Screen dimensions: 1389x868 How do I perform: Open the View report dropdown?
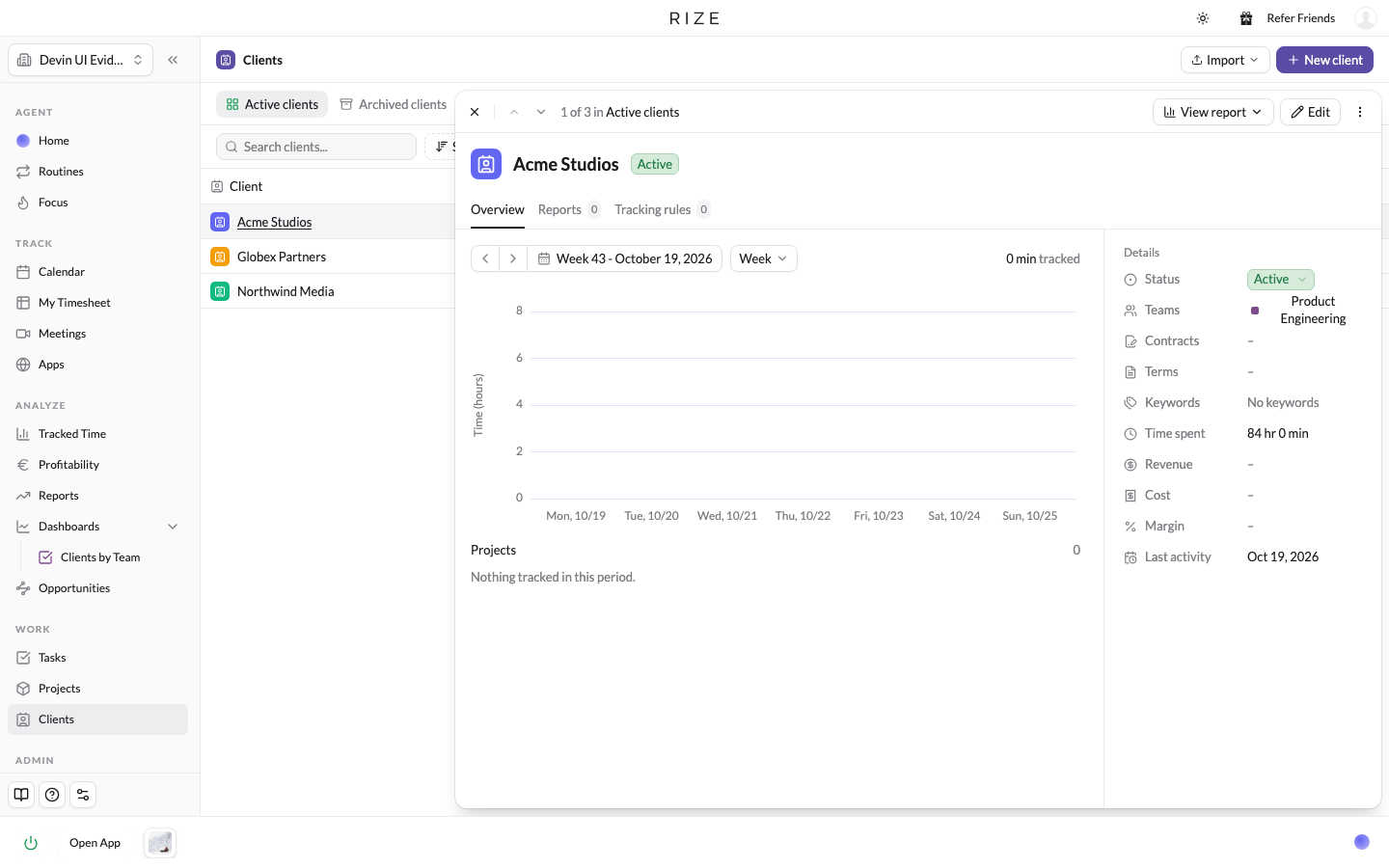point(1213,112)
